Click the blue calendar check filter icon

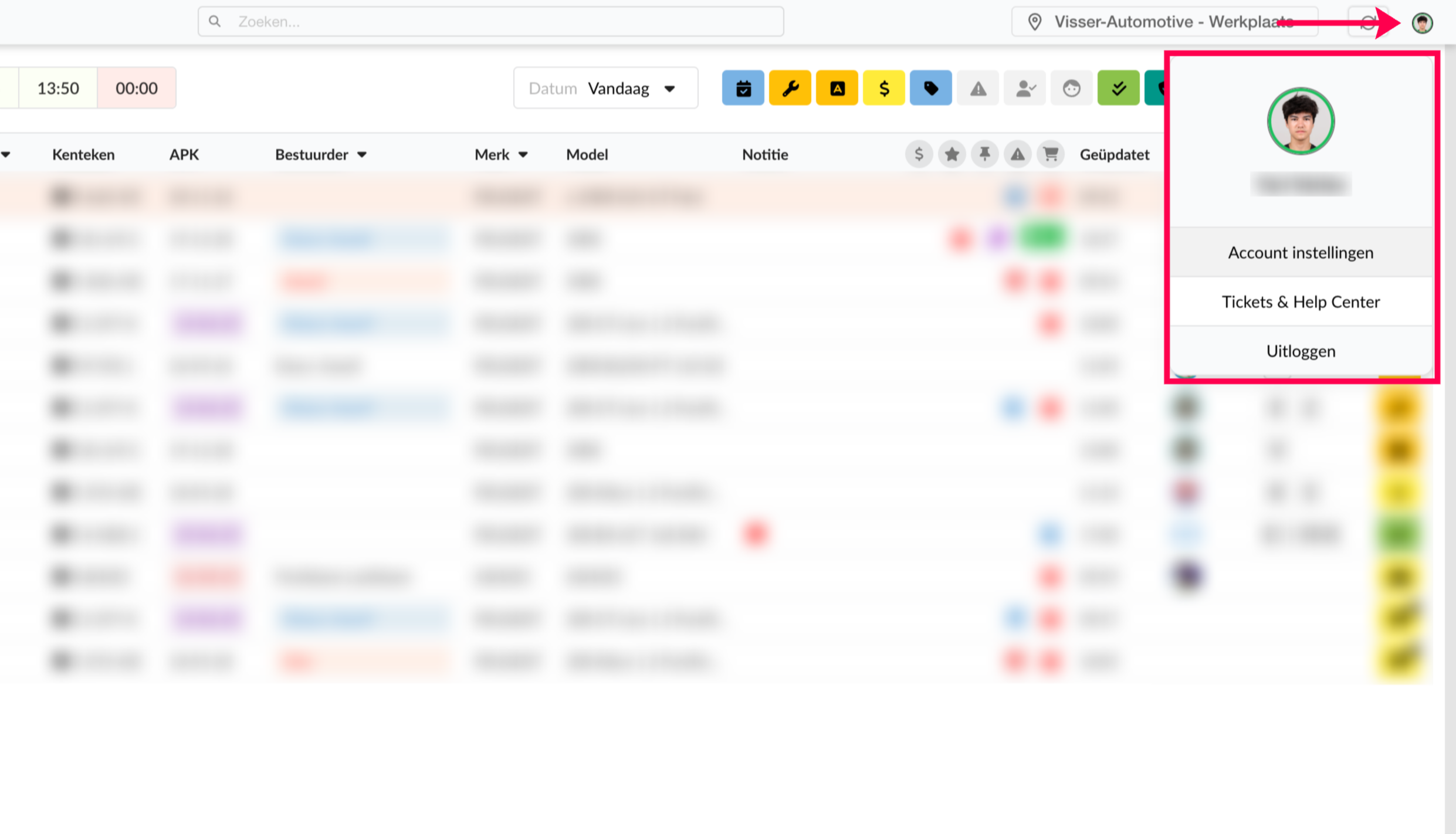coord(743,89)
